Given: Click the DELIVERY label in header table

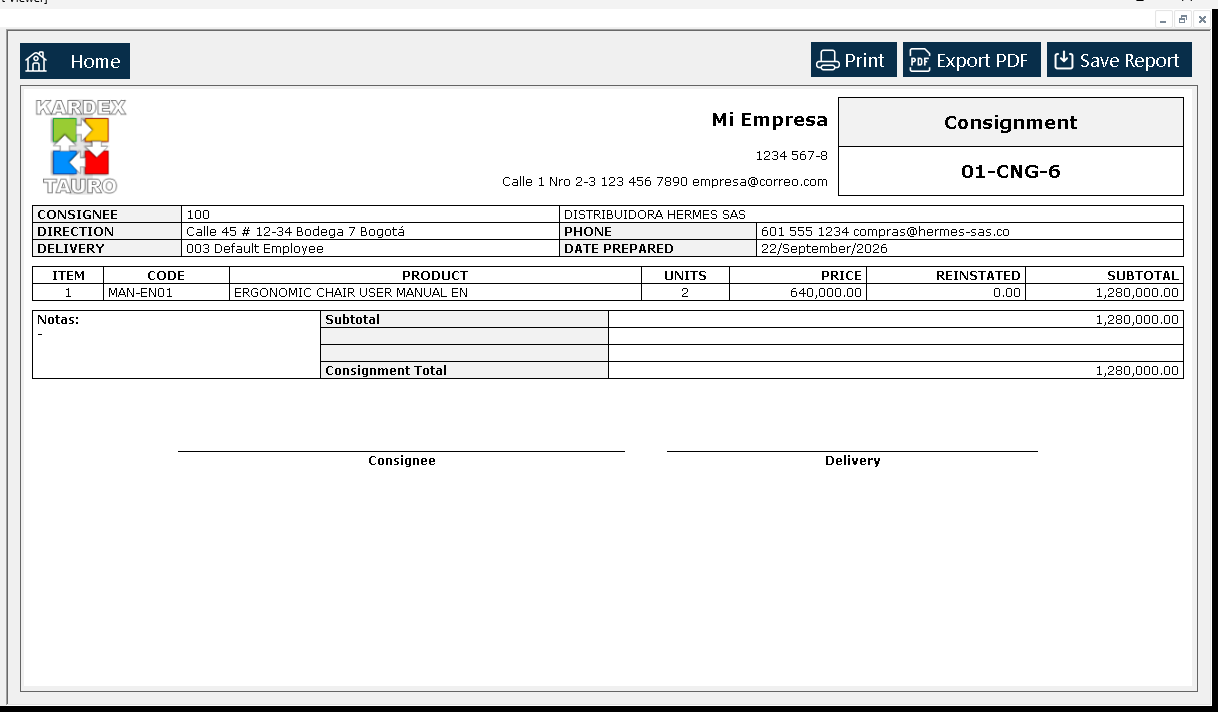Looking at the screenshot, I should coord(70,249).
